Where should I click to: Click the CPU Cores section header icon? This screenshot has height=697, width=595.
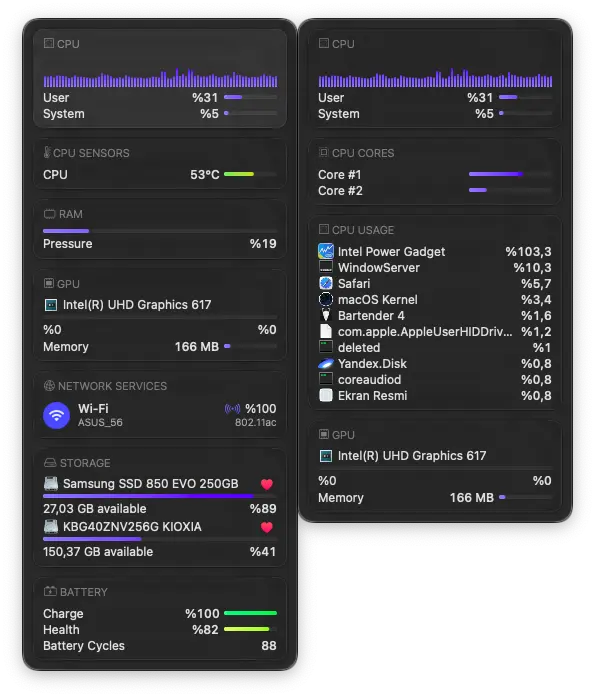coord(324,152)
